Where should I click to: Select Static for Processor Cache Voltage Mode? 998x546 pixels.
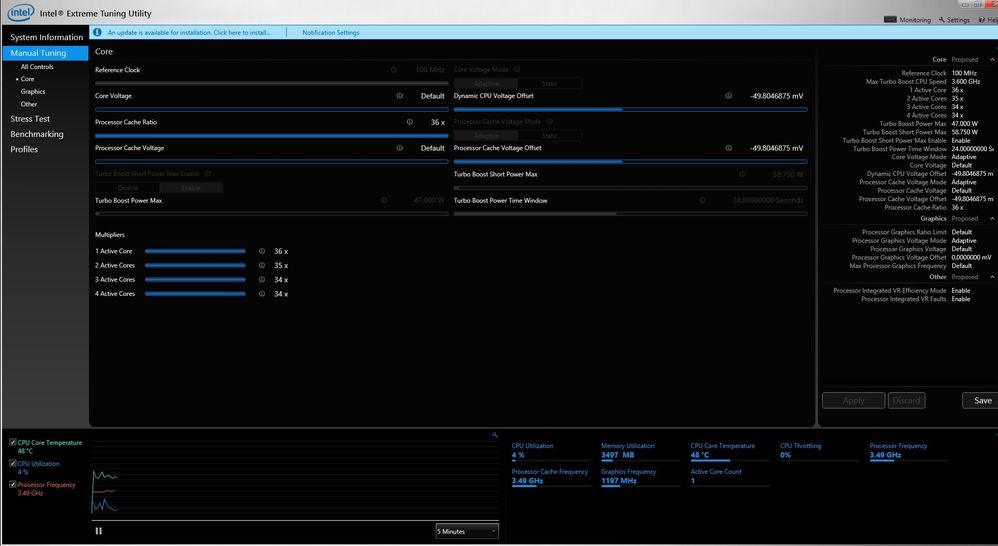(x=549, y=136)
